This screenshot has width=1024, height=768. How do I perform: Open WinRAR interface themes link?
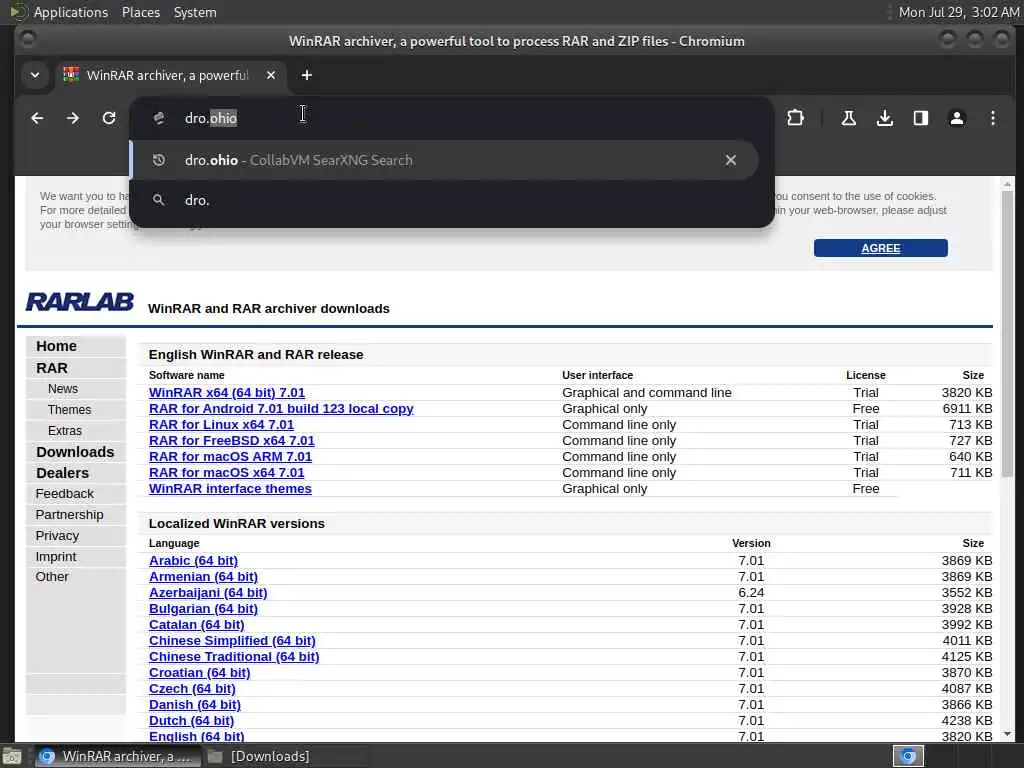pyautogui.click(x=230, y=488)
